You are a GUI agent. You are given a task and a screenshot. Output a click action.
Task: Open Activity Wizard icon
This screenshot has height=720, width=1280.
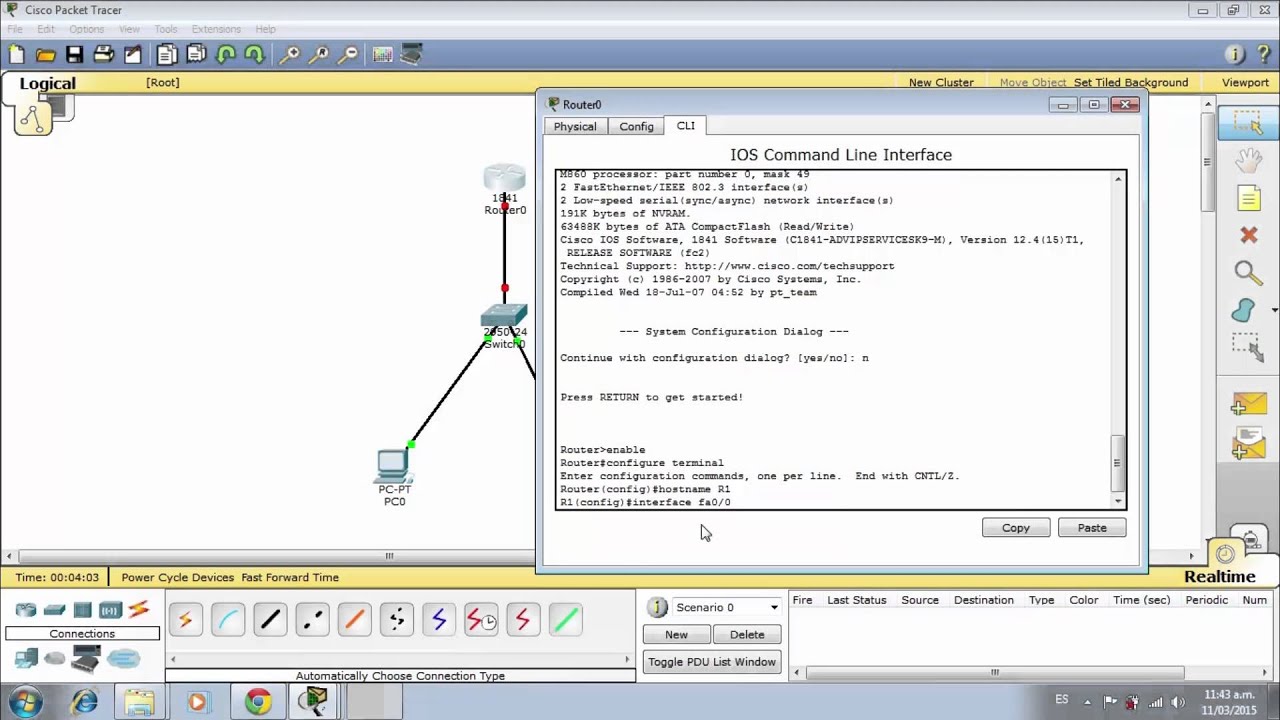132,55
